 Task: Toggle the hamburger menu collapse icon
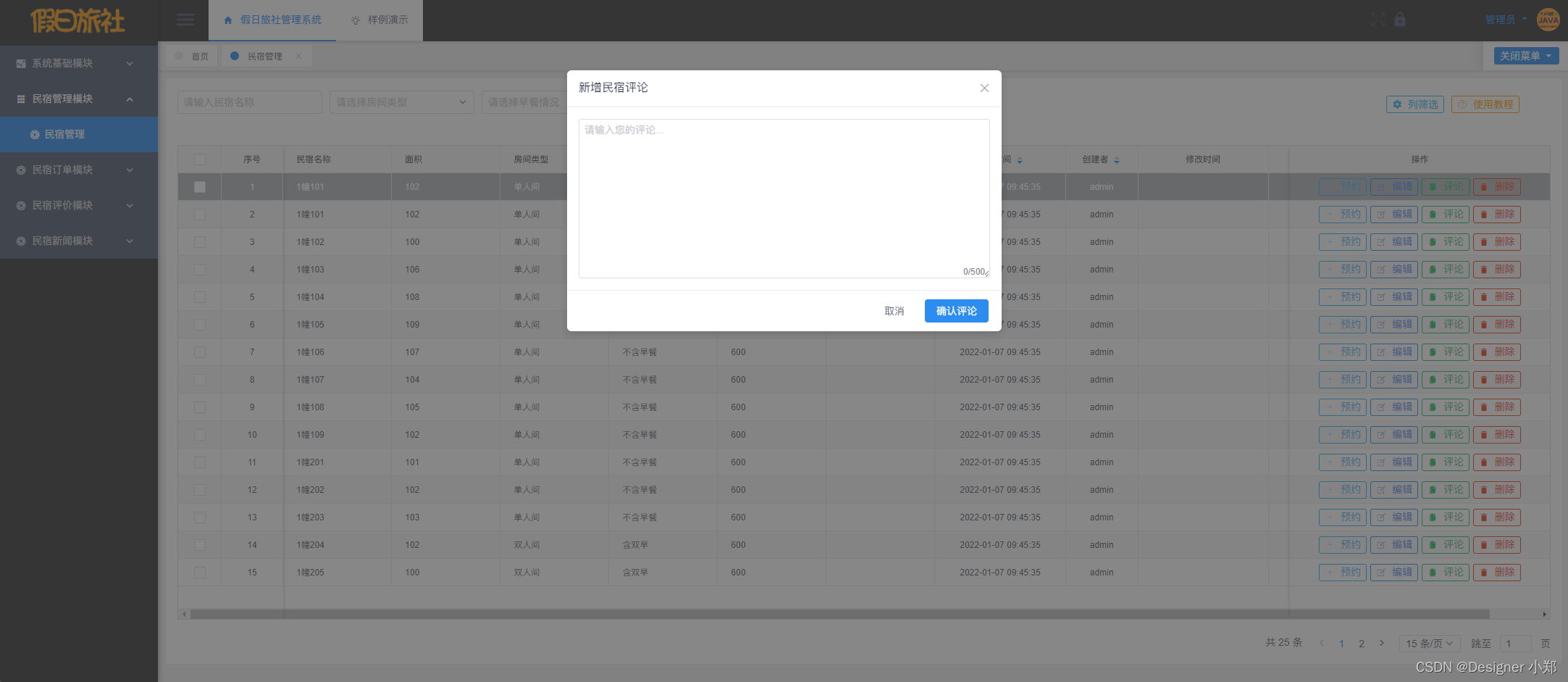pos(185,20)
